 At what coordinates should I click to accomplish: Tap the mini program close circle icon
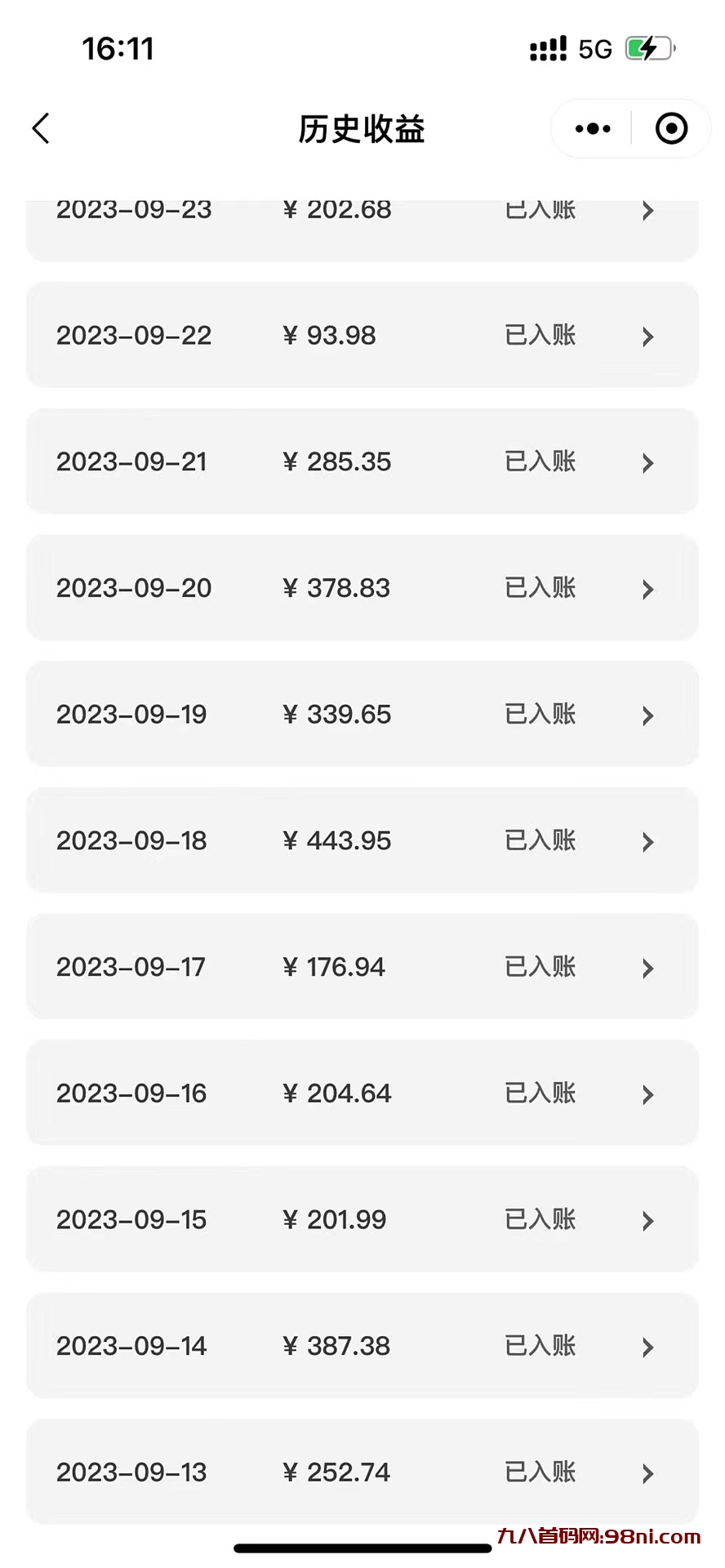671,128
